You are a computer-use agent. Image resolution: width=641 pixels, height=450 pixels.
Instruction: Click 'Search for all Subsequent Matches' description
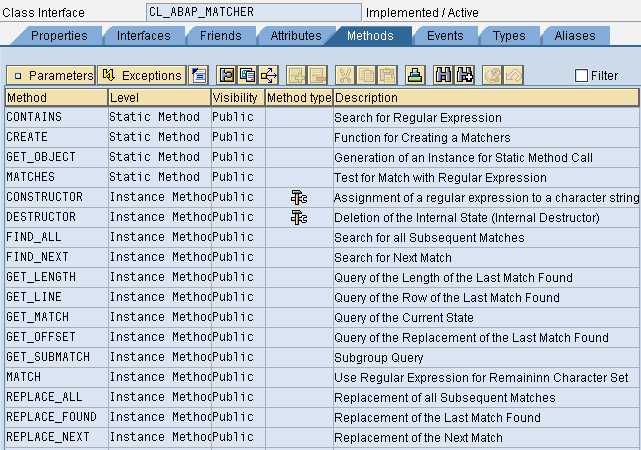pyautogui.click(x=429, y=238)
